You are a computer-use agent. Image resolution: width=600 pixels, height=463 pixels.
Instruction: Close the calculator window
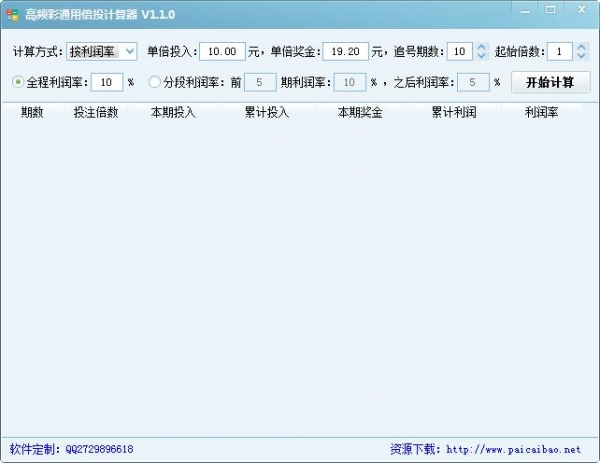pos(582,10)
